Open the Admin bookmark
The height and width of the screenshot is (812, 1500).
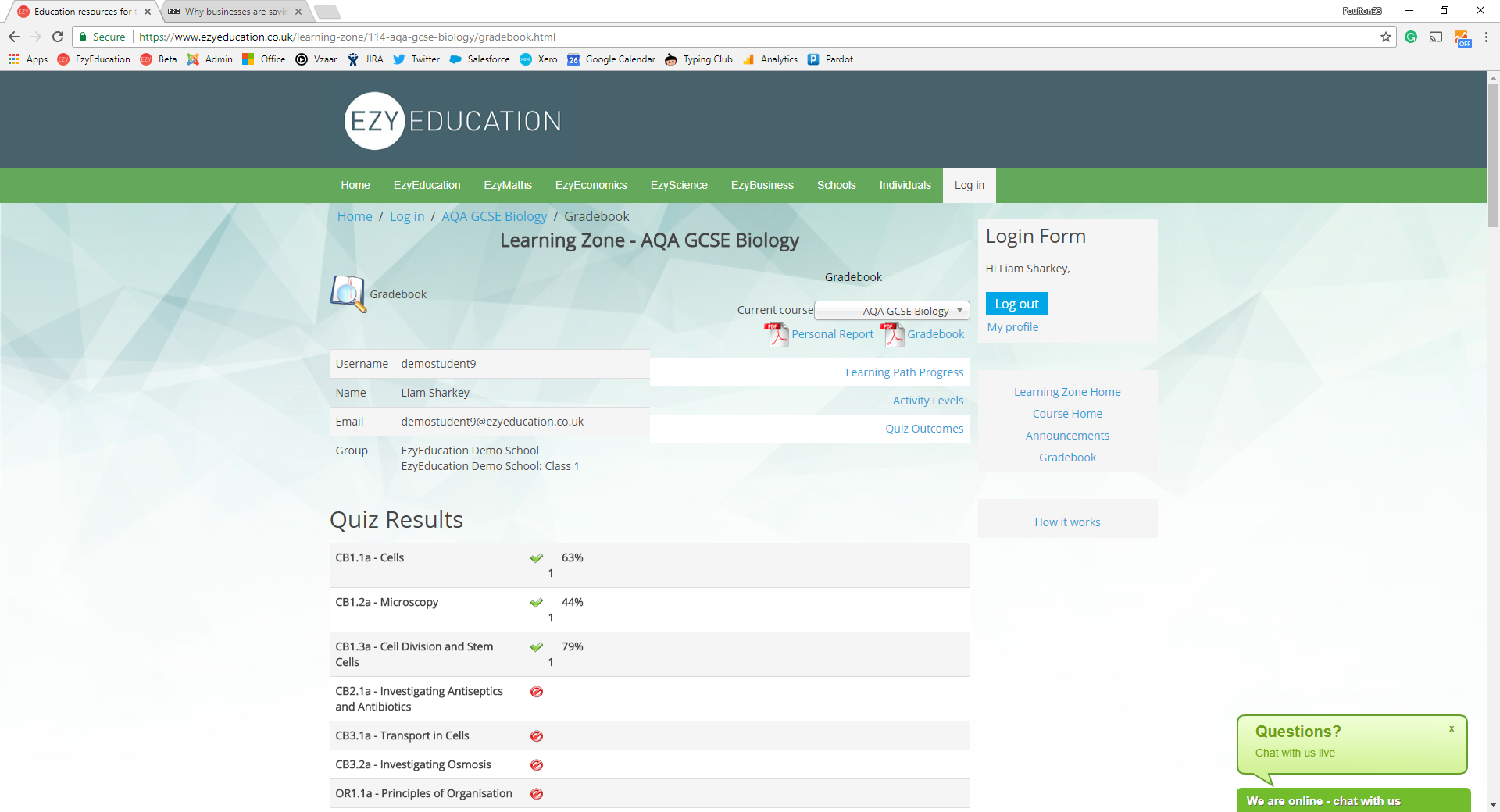click(209, 59)
